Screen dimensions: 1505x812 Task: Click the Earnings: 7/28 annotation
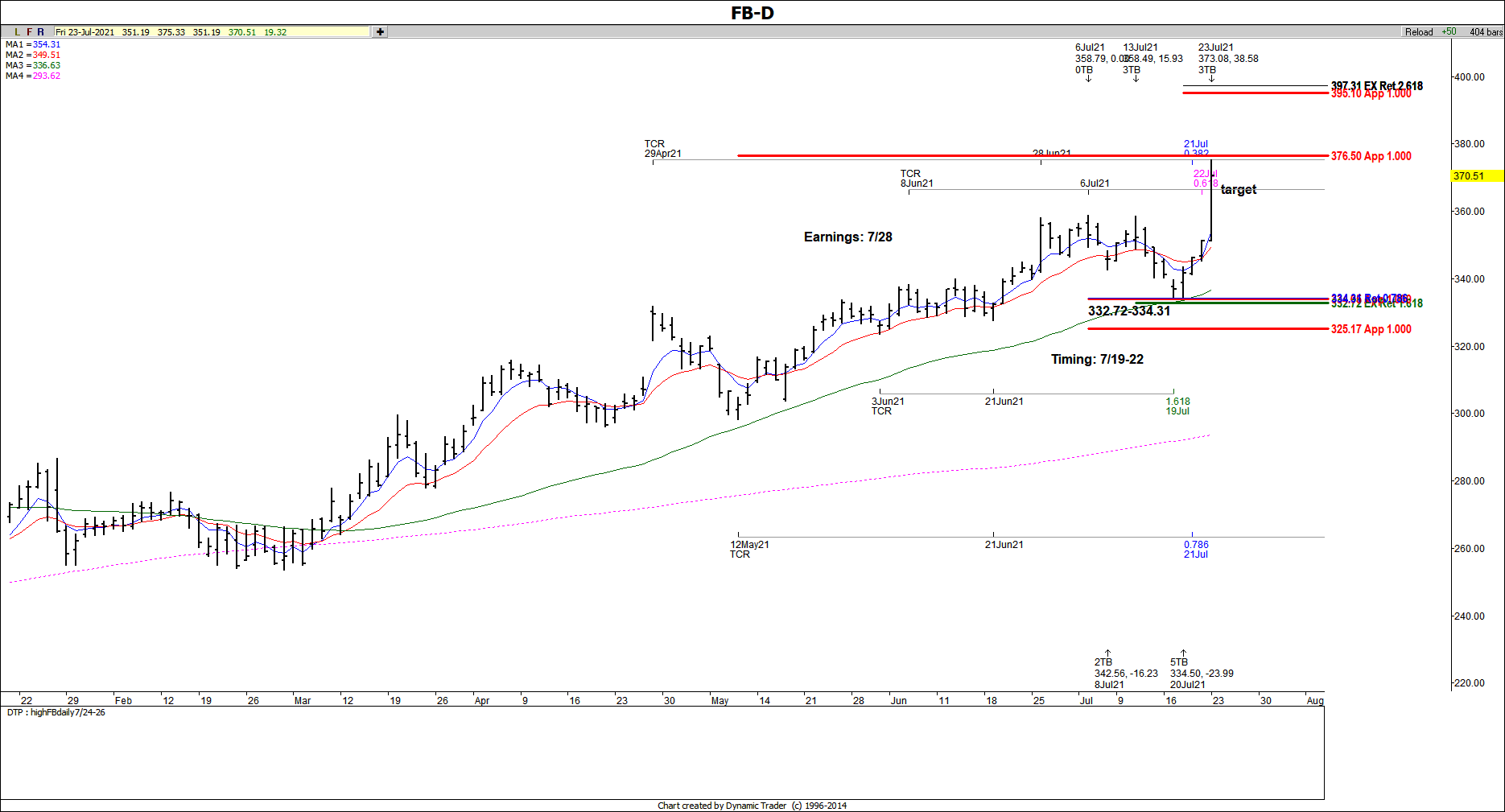point(847,237)
